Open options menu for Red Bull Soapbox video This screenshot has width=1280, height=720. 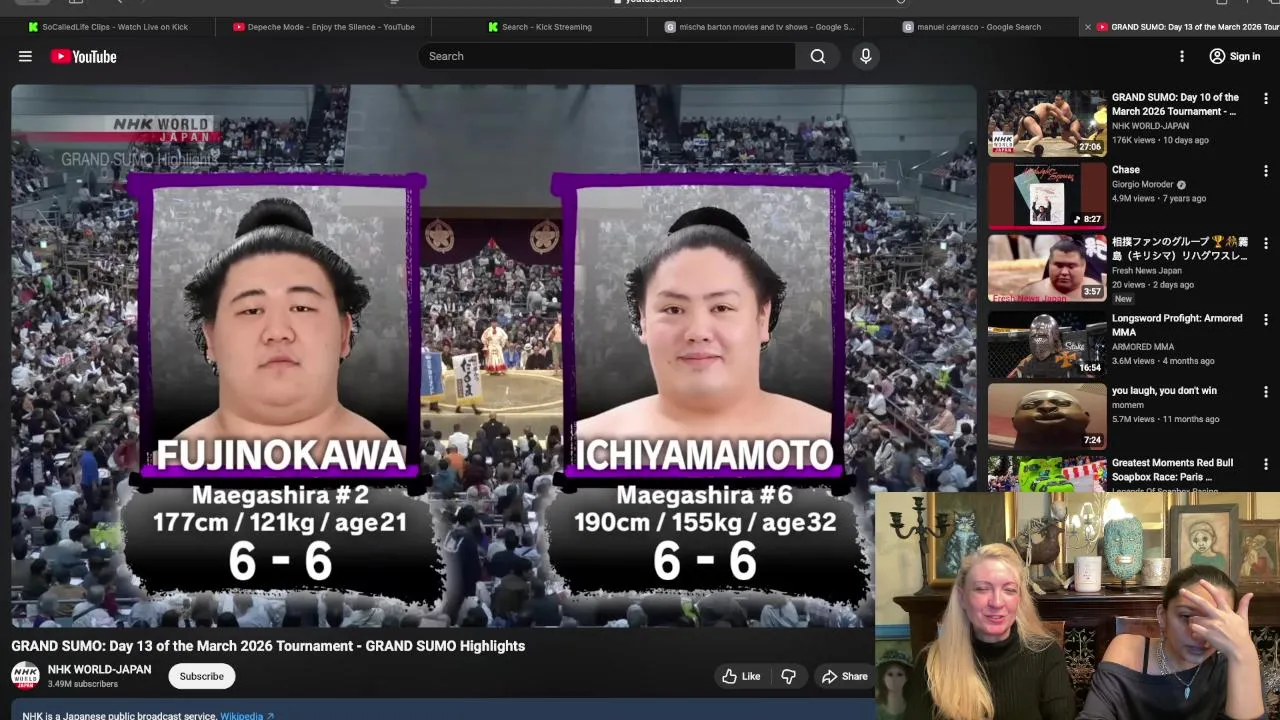tap(1266, 464)
